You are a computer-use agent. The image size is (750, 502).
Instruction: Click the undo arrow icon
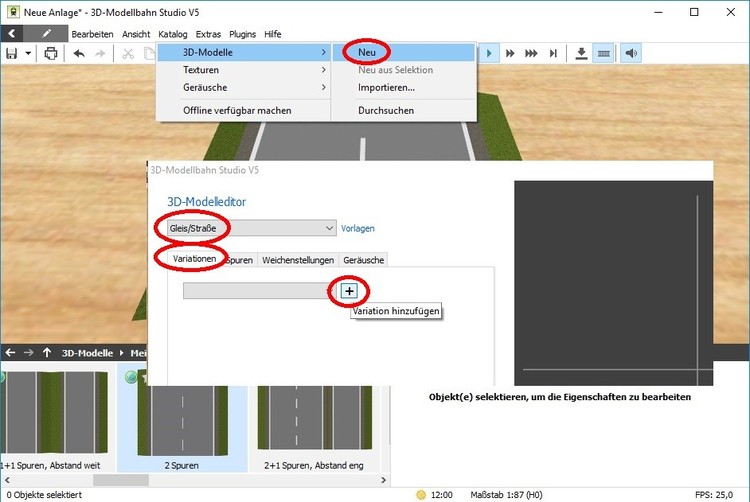click(x=79, y=53)
